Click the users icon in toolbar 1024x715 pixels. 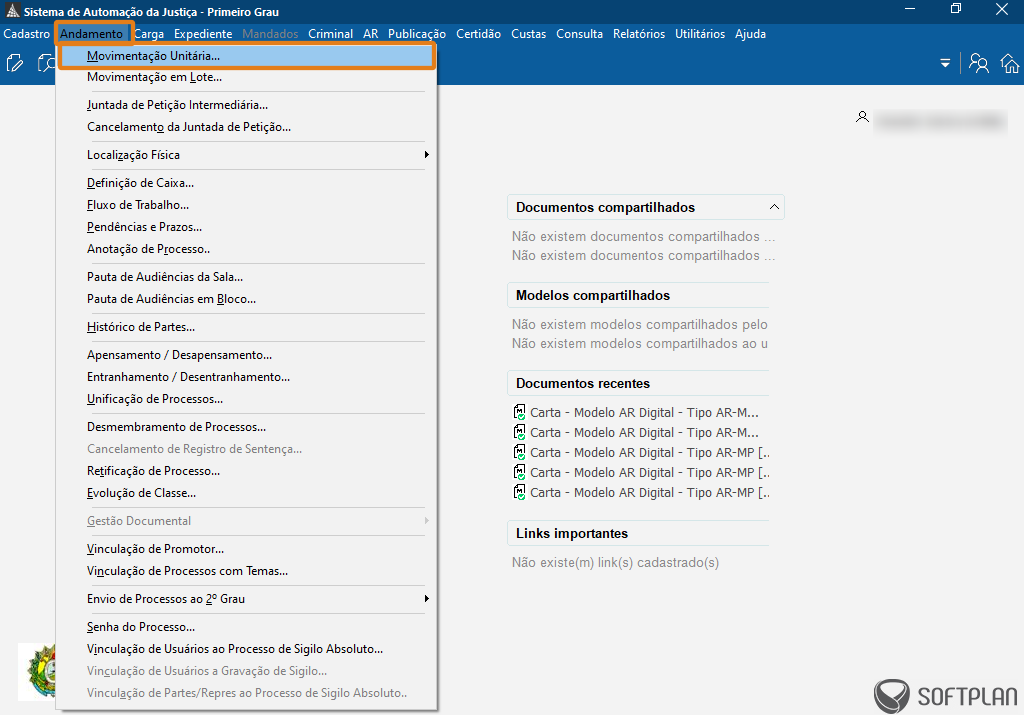click(978, 63)
